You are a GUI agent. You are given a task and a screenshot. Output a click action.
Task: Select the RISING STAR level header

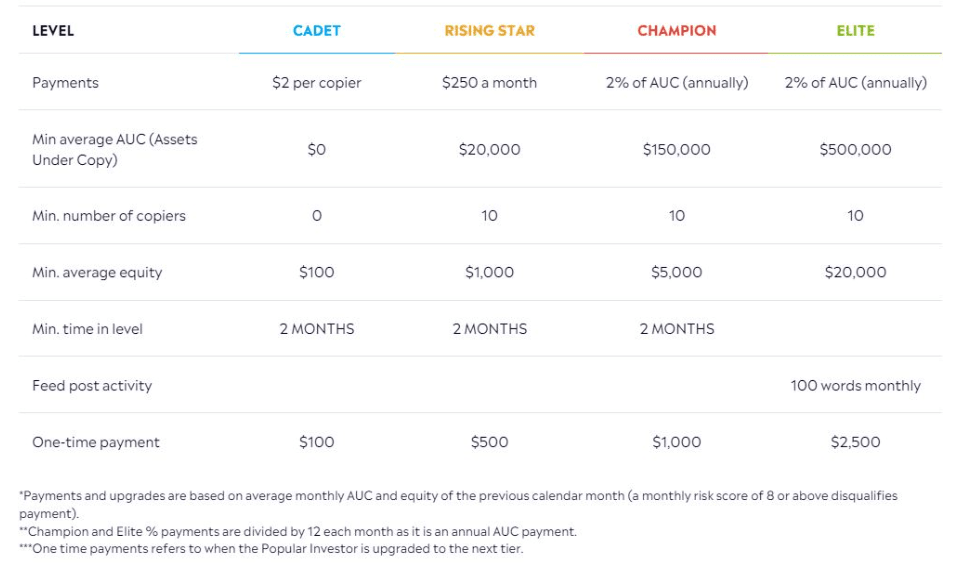pos(489,31)
